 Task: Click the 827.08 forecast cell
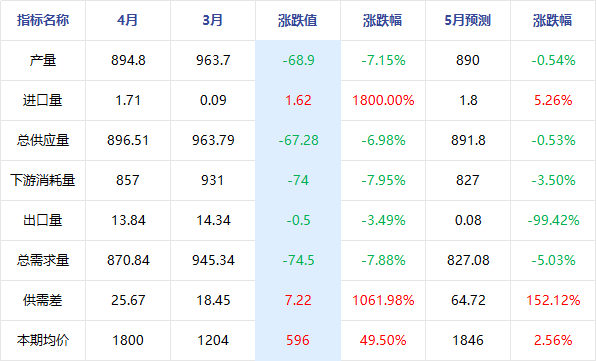coord(468,260)
